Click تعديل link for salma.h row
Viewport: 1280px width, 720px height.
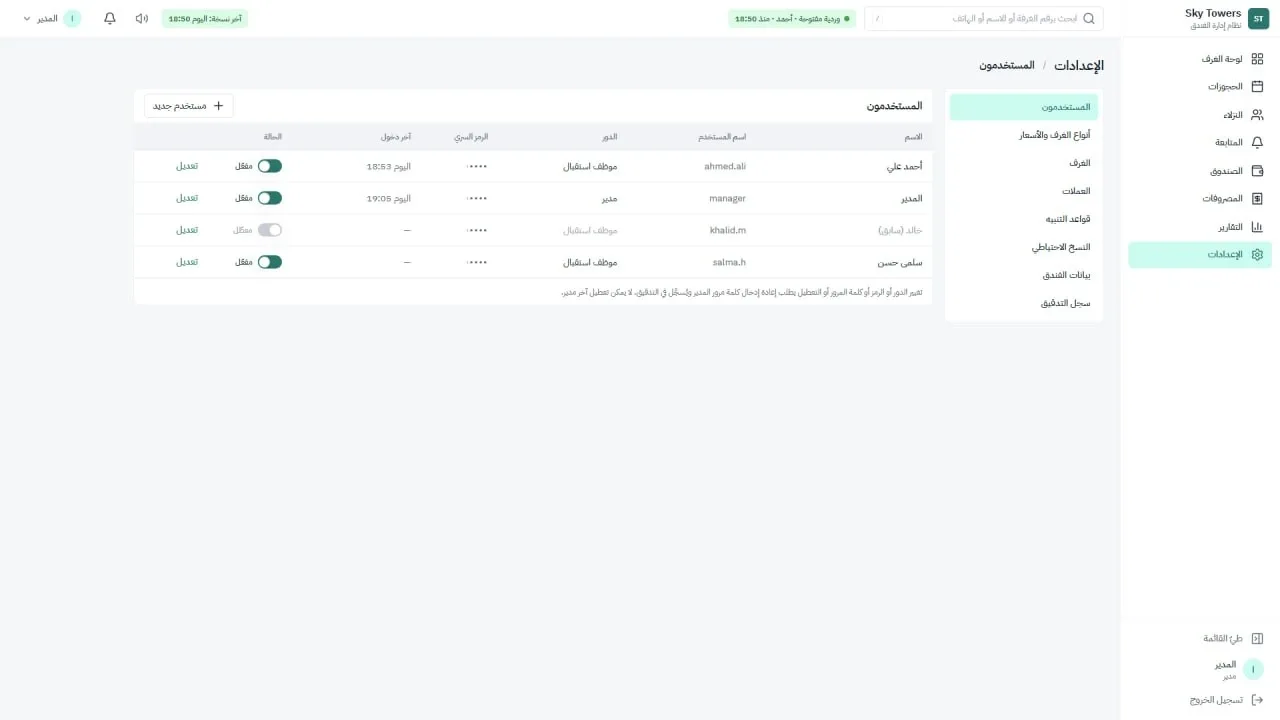click(x=187, y=262)
